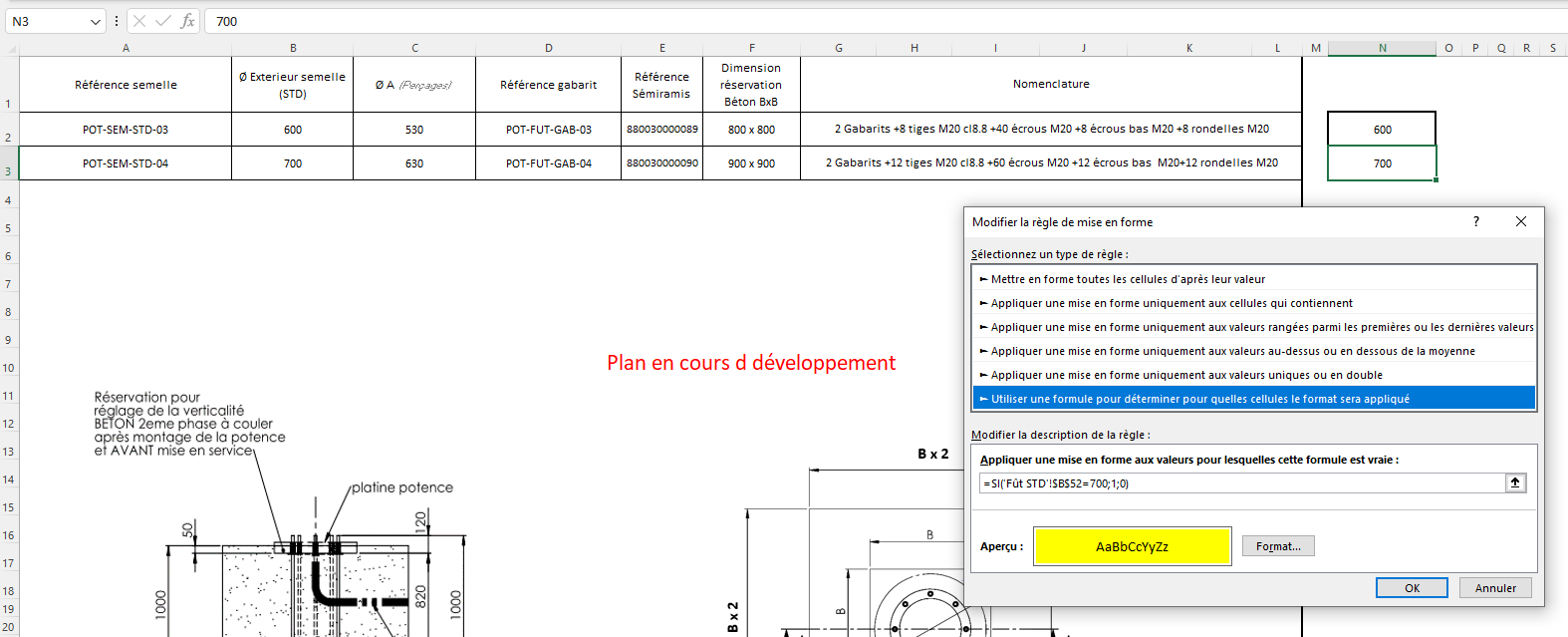
Task: Confirm the rule with OK button
Action: (1412, 588)
